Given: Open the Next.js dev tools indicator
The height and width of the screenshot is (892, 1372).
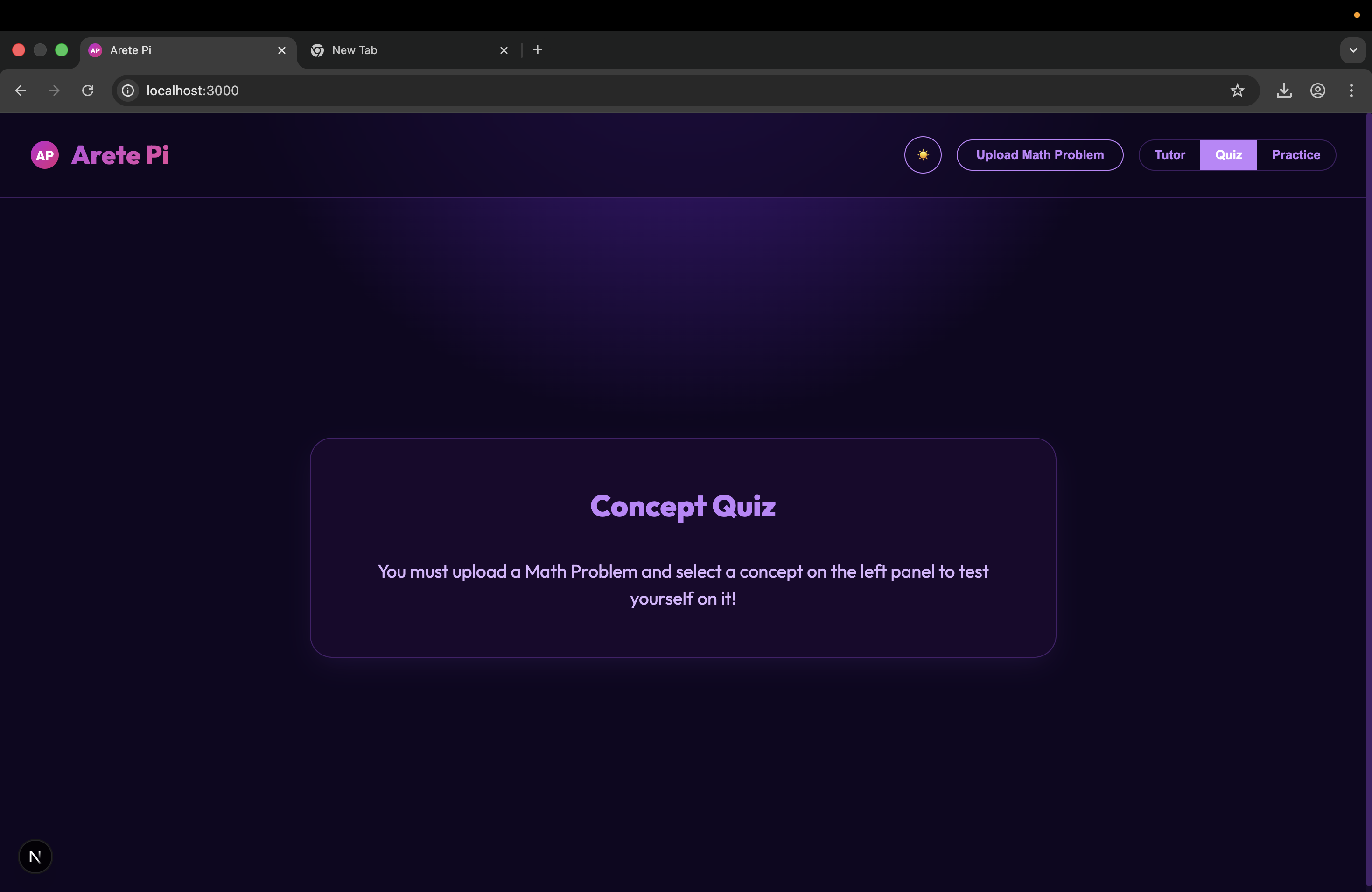Looking at the screenshot, I should click(x=35, y=856).
